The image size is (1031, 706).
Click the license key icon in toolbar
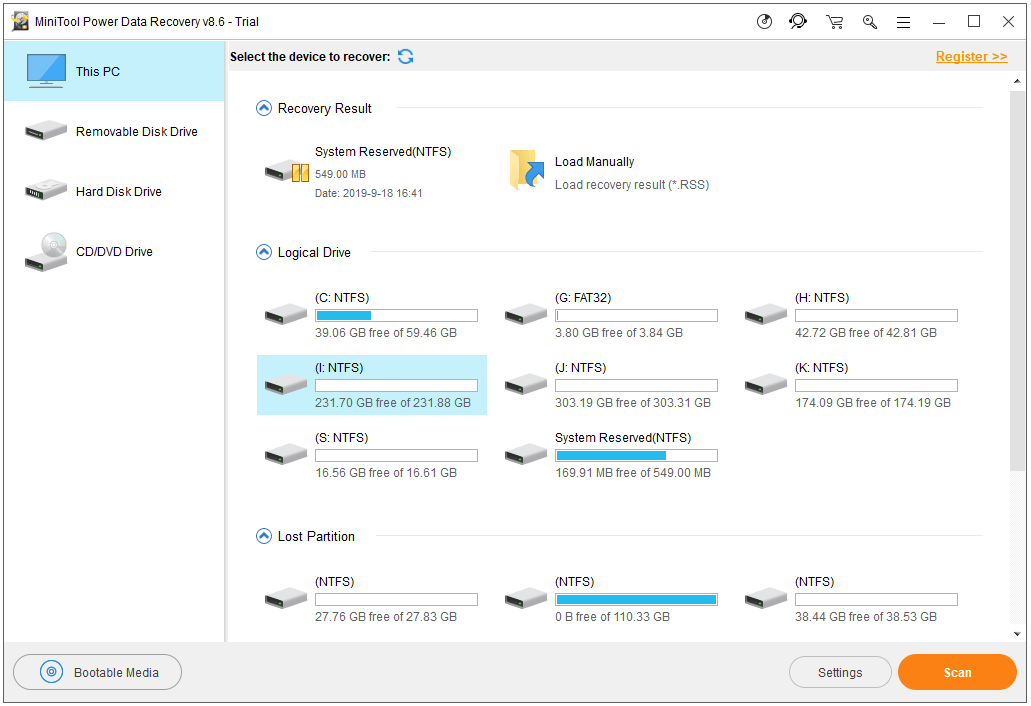[x=868, y=21]
